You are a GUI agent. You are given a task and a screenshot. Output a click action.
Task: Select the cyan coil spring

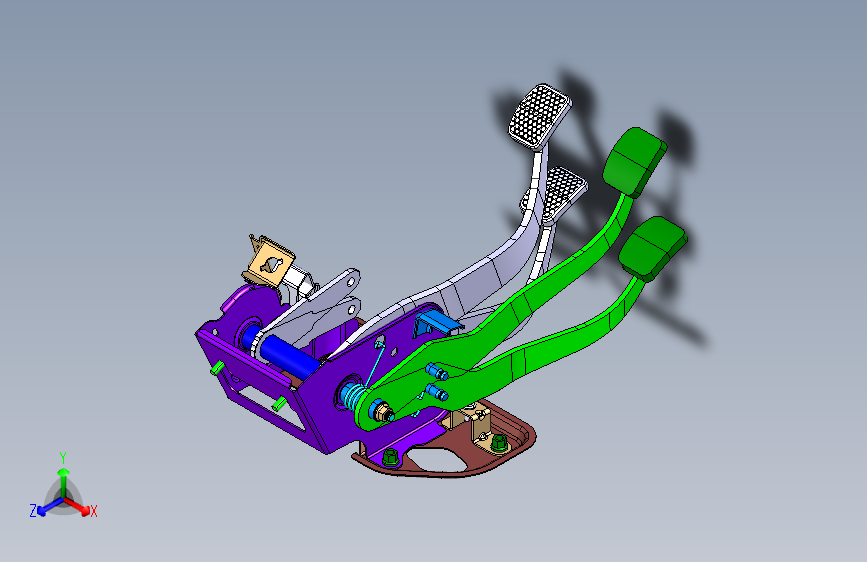click(x=352, y=396)
